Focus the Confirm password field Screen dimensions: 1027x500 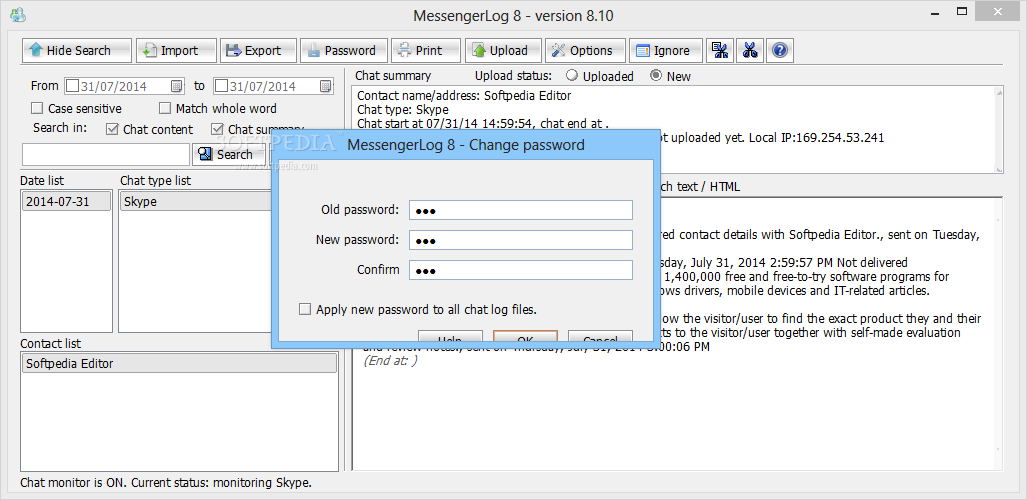tap(521, 270)
